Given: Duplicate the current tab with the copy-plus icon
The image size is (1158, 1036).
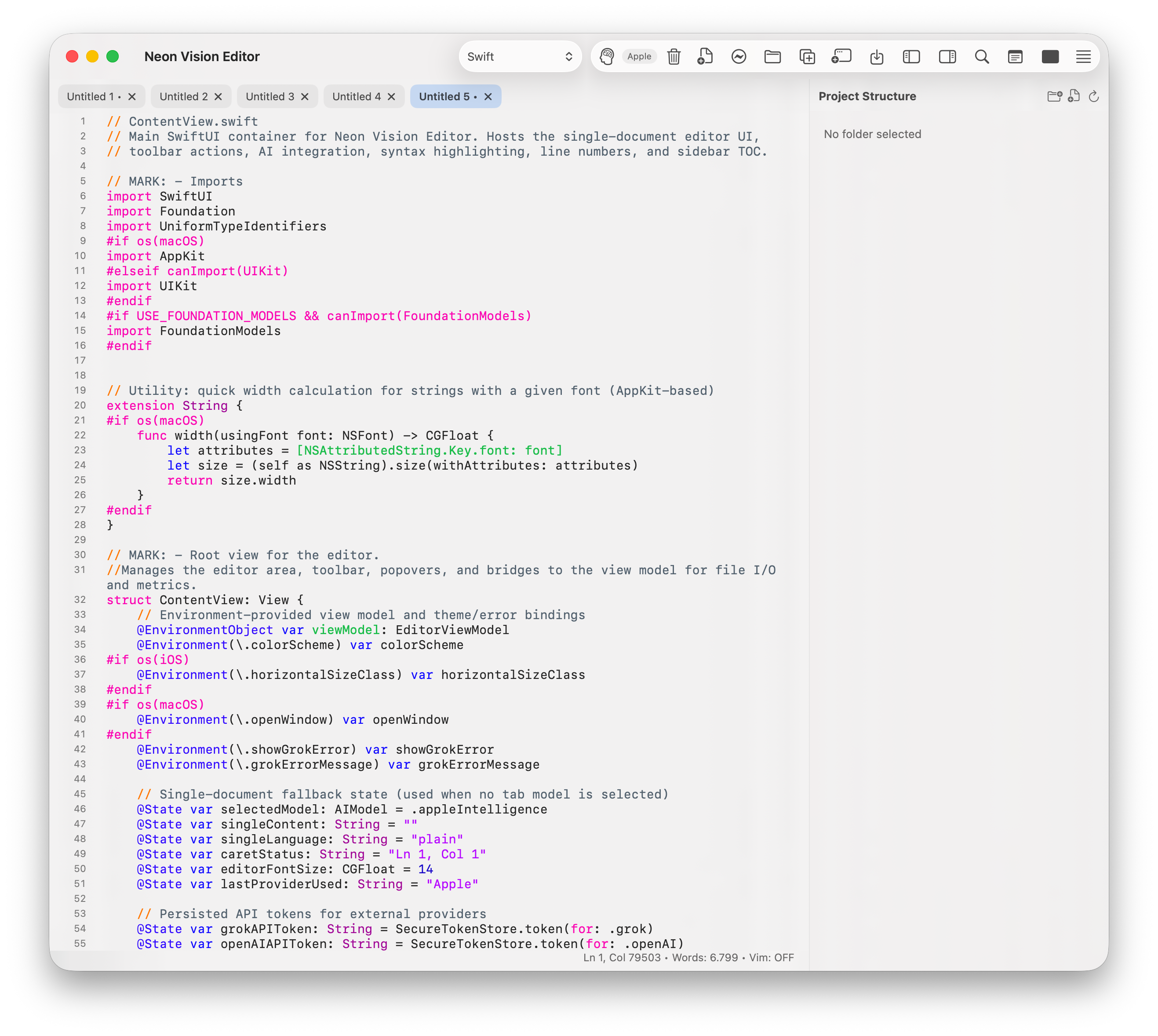Looking at the screenshot, I should coord(807,56).
